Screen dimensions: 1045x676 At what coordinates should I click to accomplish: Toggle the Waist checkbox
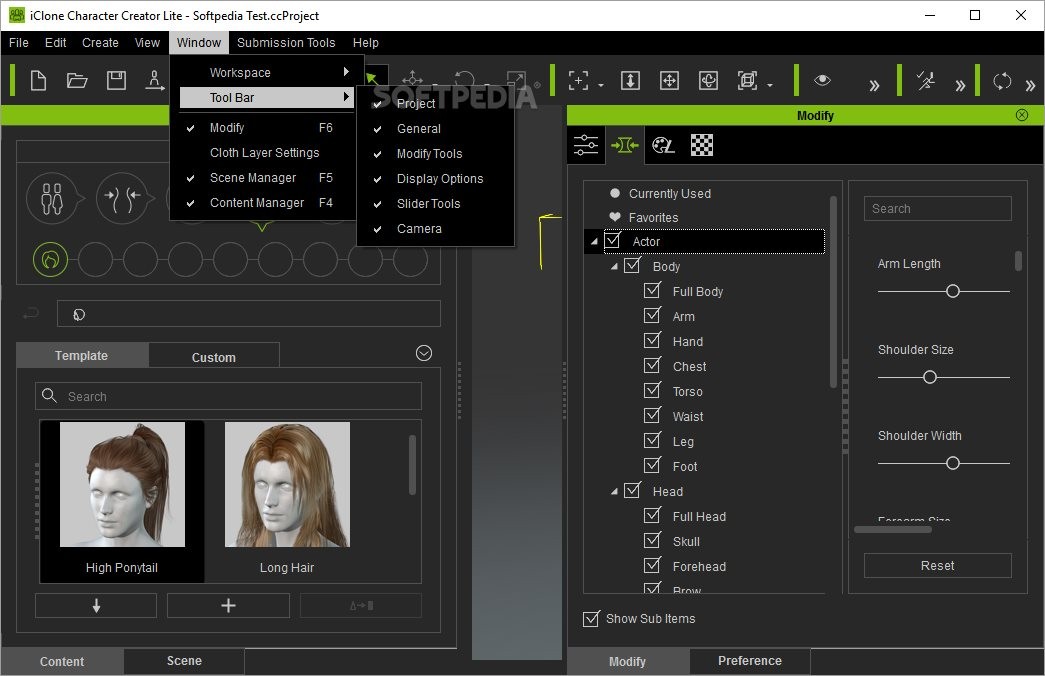click(x=652, y=415)
